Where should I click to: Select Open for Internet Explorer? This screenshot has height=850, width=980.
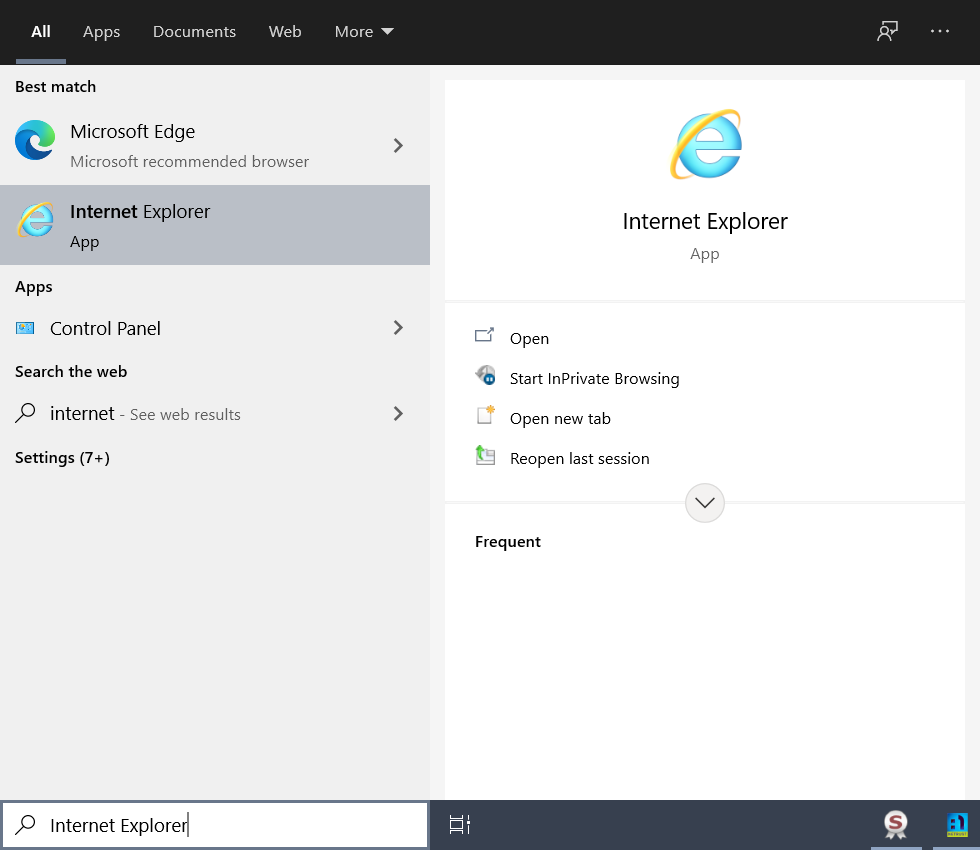[x=529, y=338]
